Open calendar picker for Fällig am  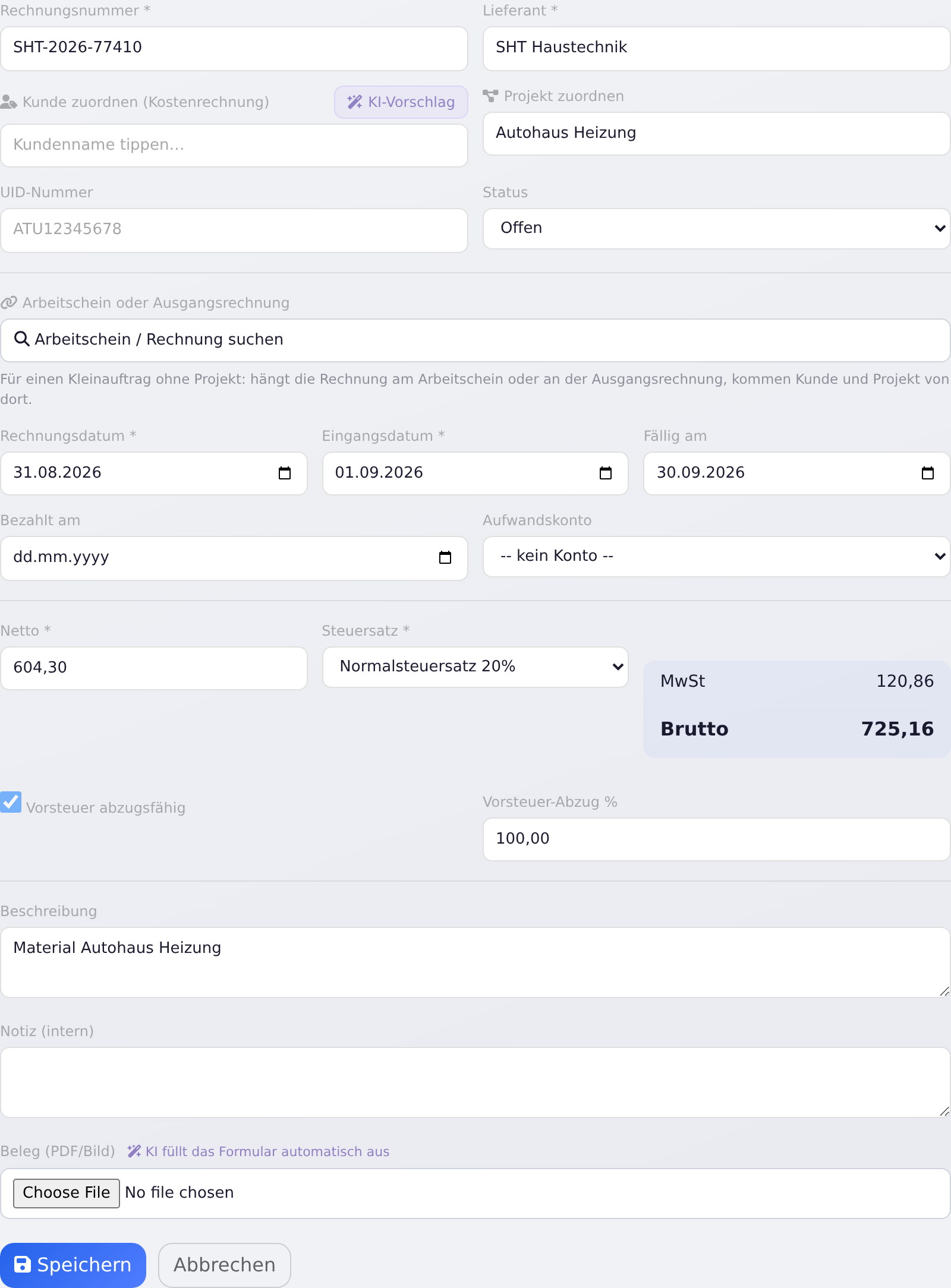928,473
